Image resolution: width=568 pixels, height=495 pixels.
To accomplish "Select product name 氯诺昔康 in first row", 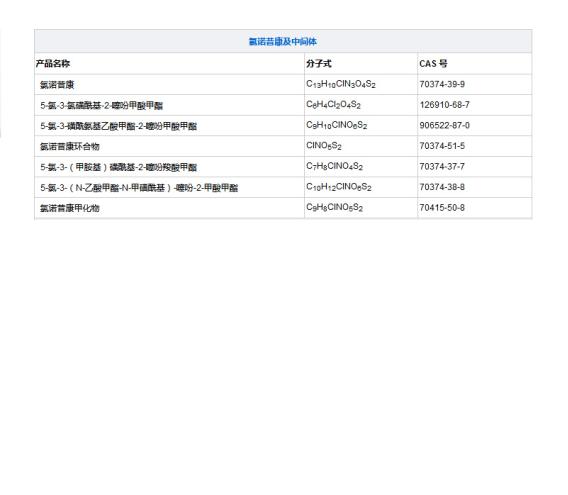I will pyautogui.click(x=57, y=85).
